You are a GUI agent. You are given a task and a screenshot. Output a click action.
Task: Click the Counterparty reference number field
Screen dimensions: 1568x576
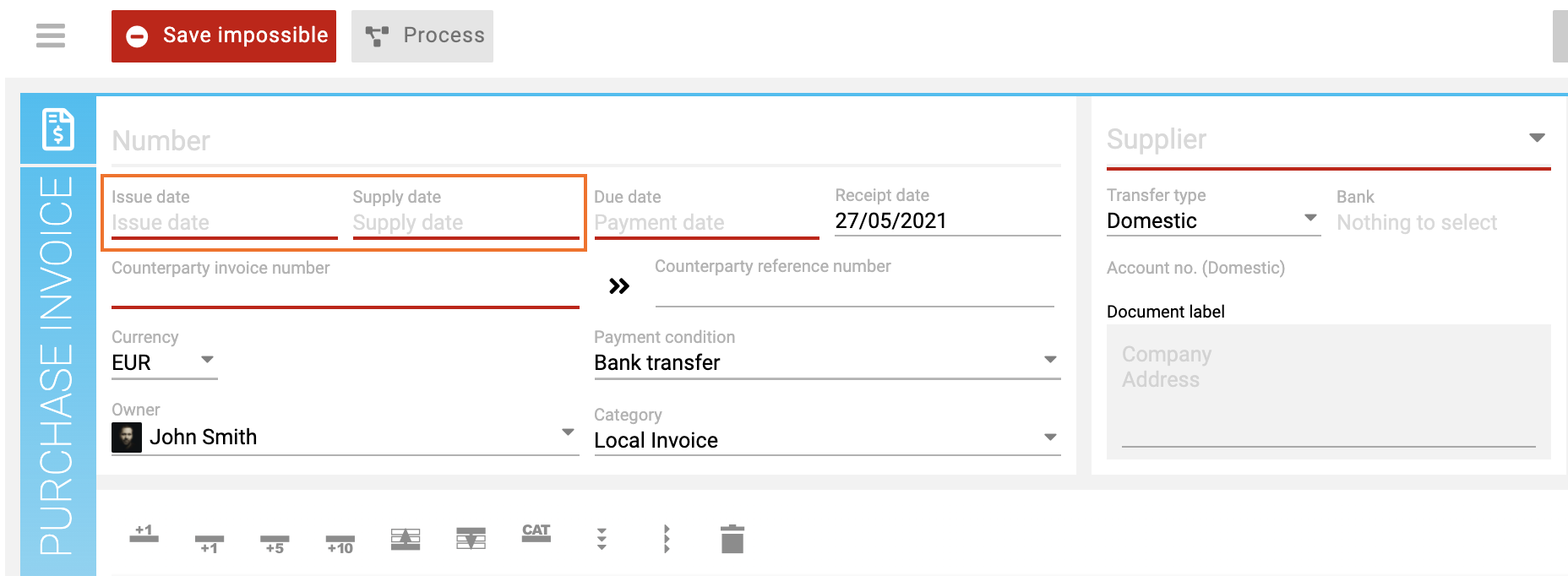[855, 291]
